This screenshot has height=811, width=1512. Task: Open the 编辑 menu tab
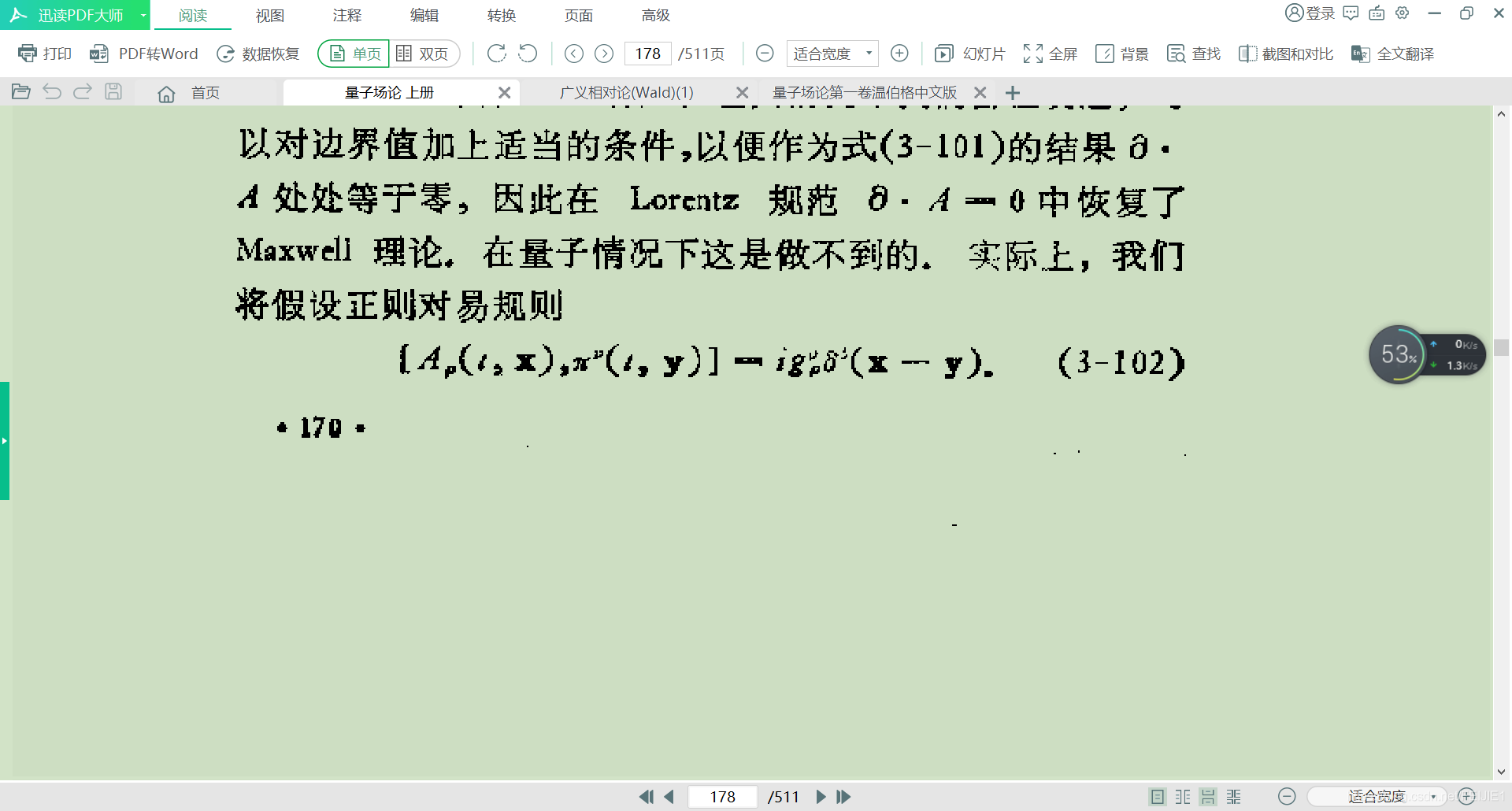424,15
